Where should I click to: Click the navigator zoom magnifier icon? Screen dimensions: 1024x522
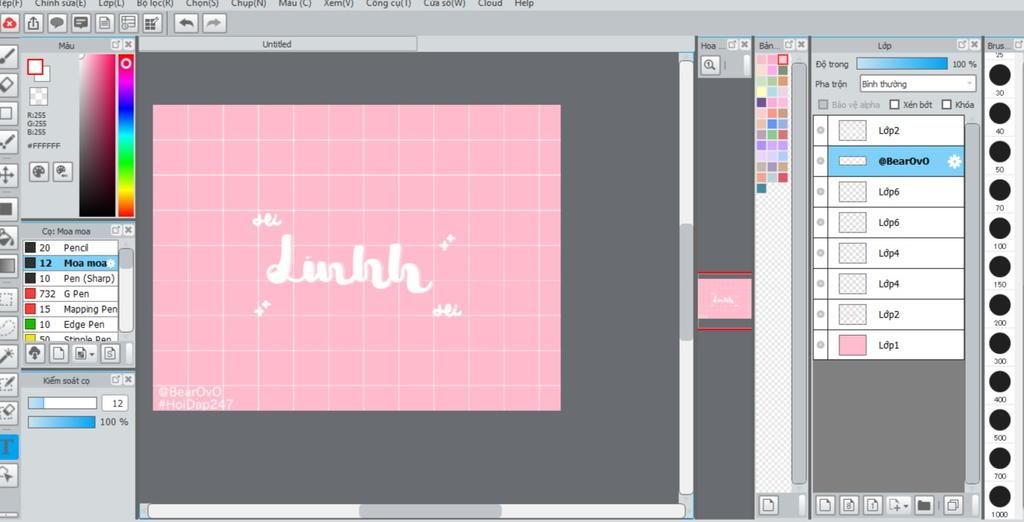(710, 65)
